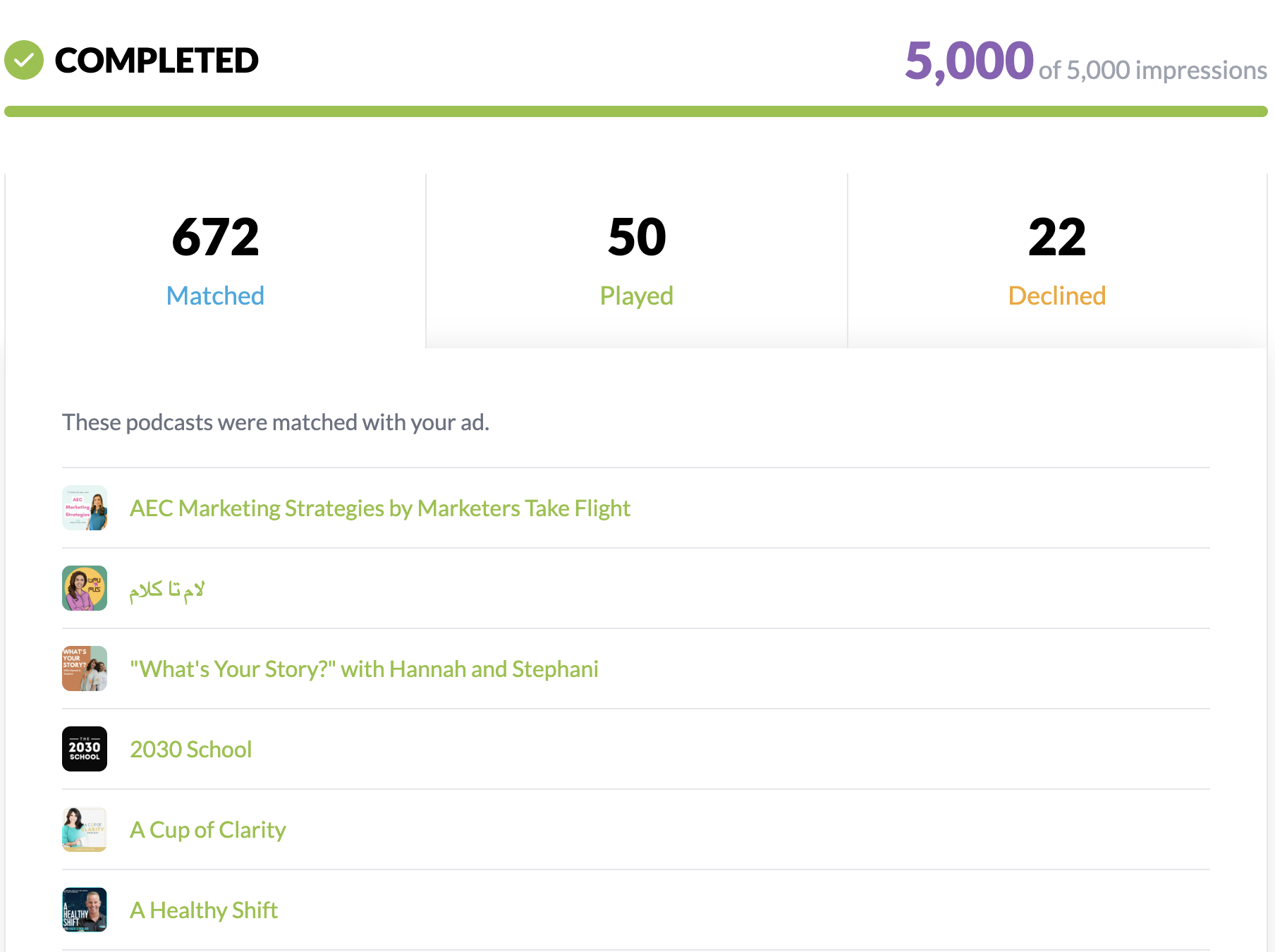1275x952 pixels.
Task: Click the 2030 School podcast artwork
Action: click(x=84, y=749)
